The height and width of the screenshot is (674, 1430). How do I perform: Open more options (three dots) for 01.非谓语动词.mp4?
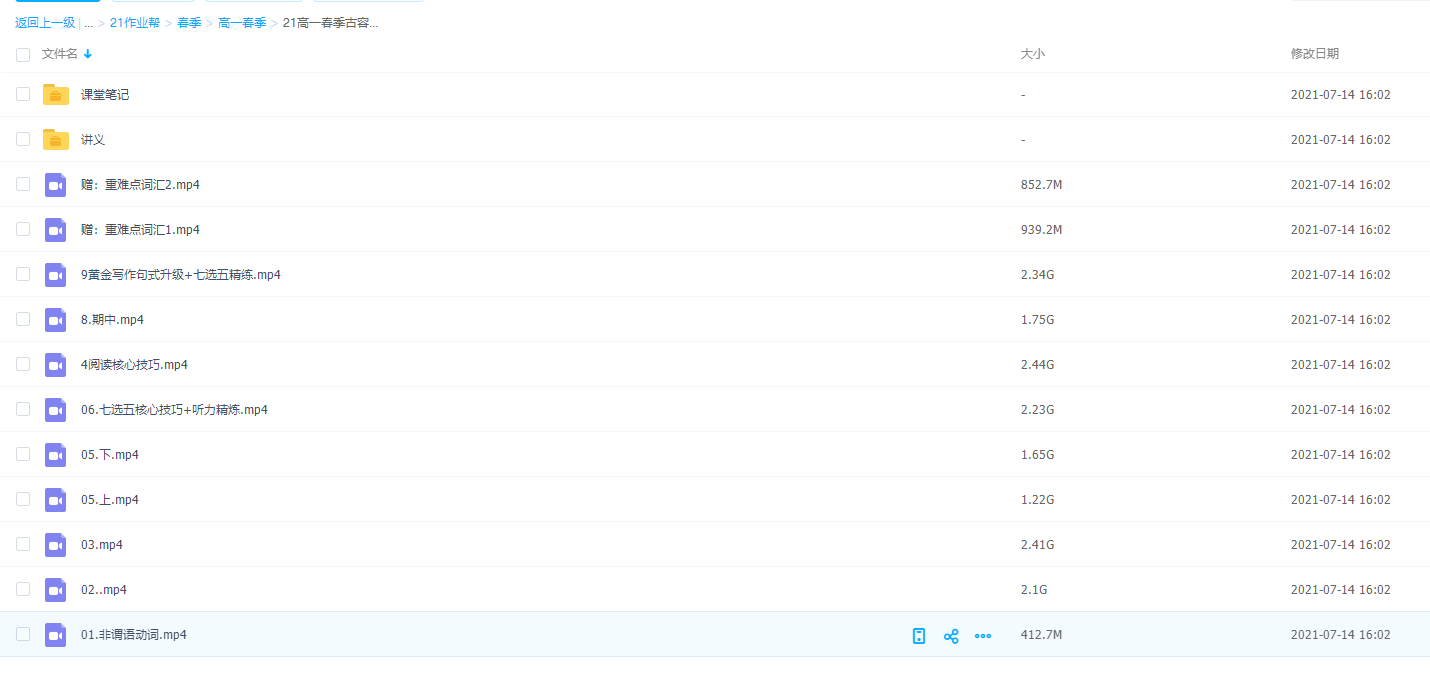(983, 636)
